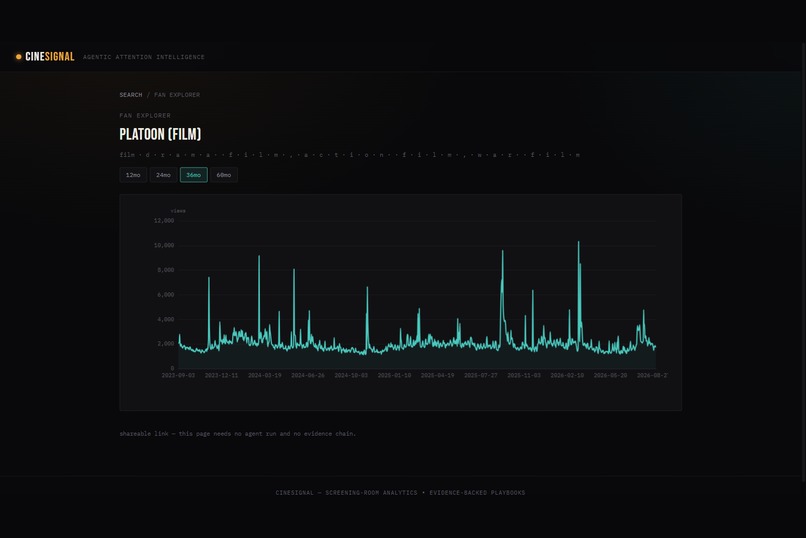Image resolution: width=806 pixels, height=538 pixels.
Task: Click the CineSignal logo
Action: 49,57
